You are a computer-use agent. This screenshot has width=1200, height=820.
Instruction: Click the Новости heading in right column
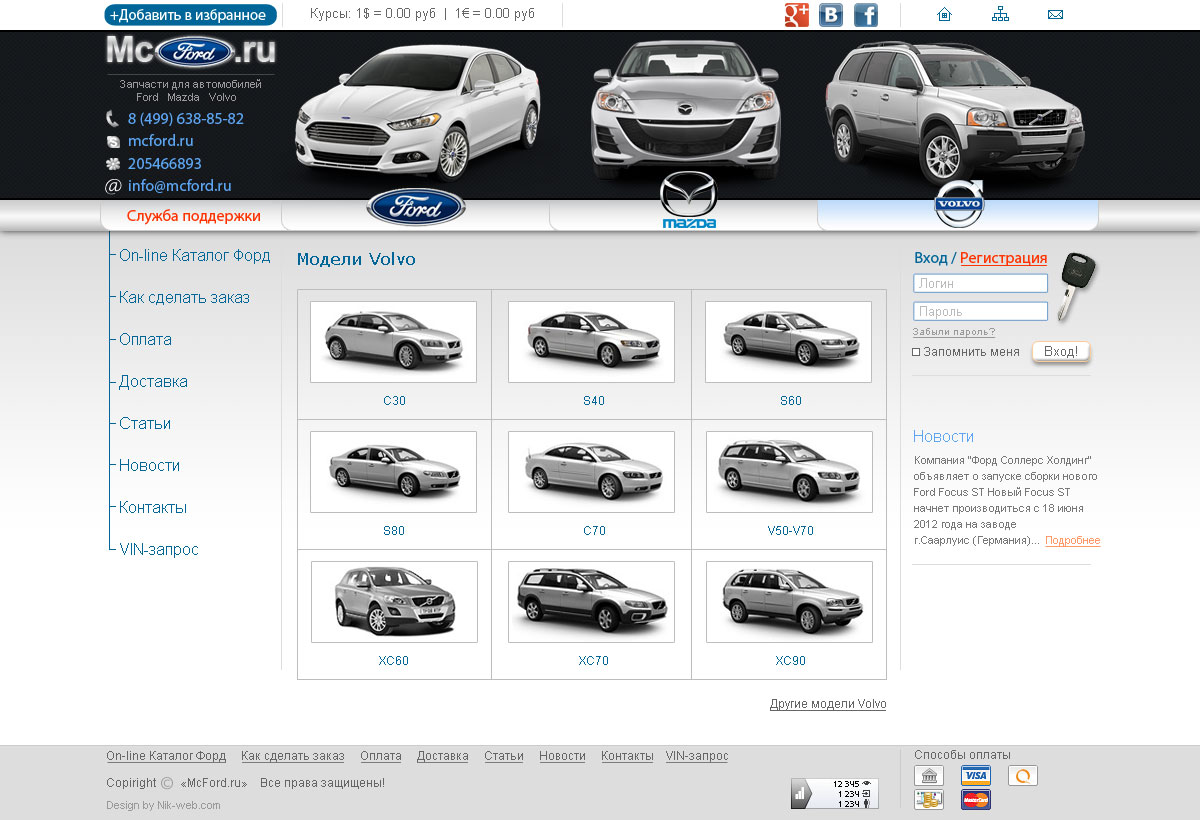(x=943, y=436)
